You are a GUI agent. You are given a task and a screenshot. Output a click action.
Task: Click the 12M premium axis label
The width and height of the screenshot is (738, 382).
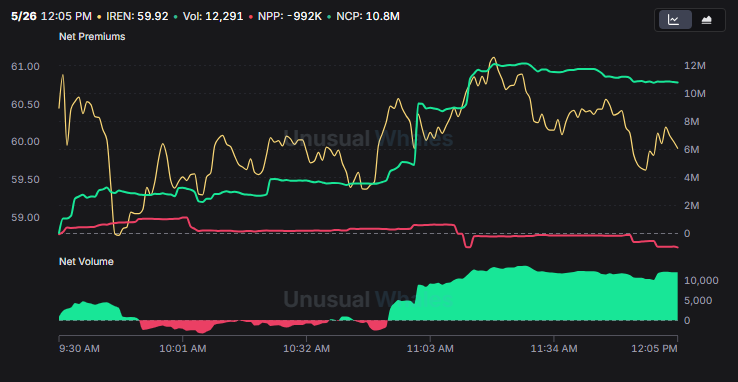(695, 66)
